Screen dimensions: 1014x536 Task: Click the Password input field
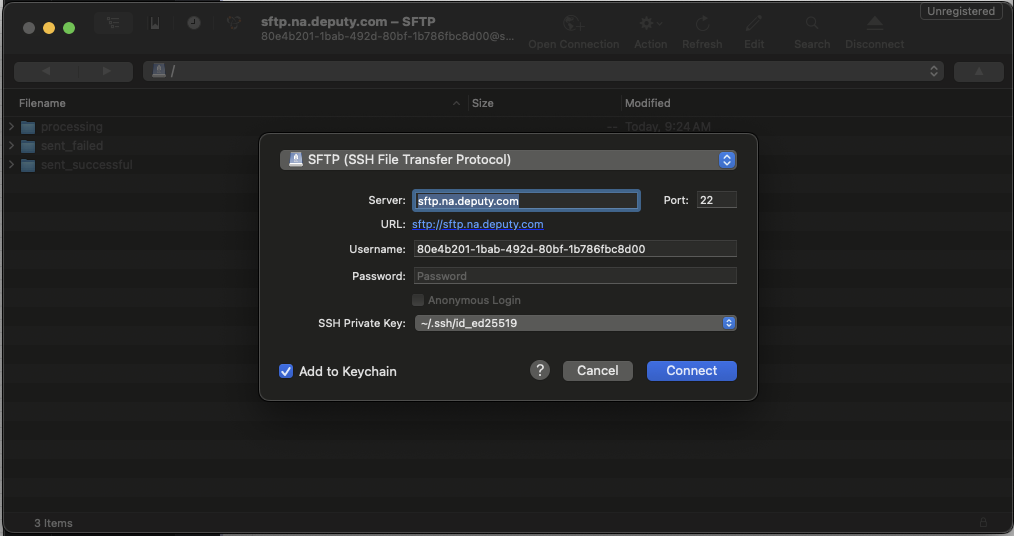(x=575, y=276)
